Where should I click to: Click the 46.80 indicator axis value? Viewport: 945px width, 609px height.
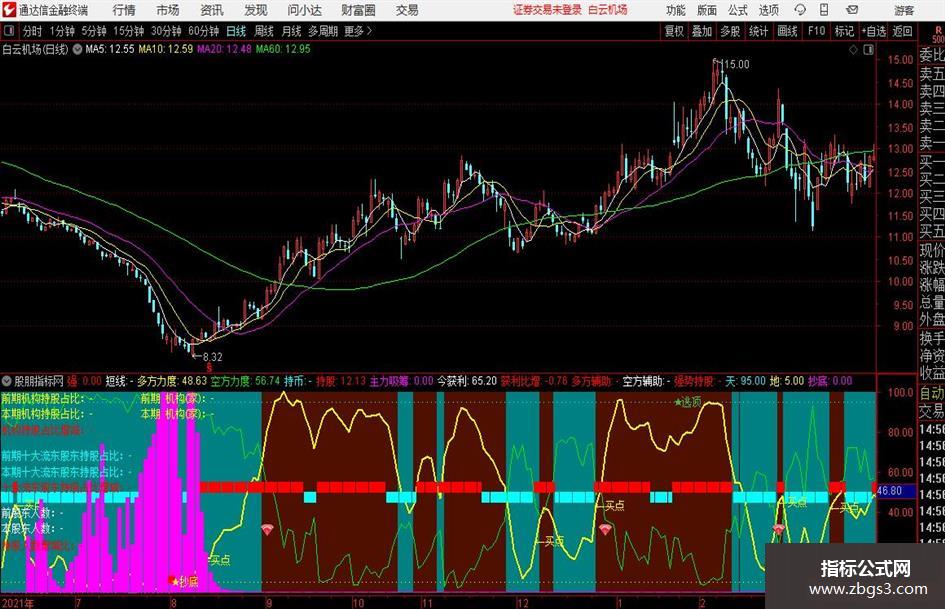click(890, 491)
